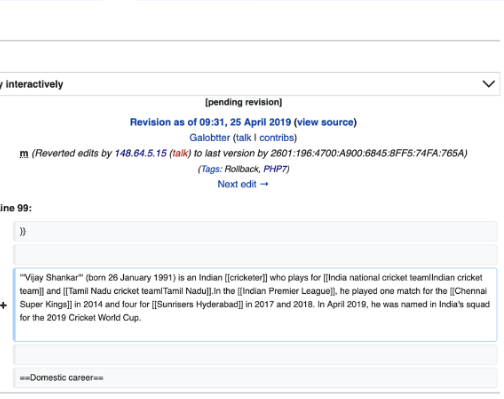Screen dimensions: 504x399
Task: Click the Tags link
Action: [210, 169]
